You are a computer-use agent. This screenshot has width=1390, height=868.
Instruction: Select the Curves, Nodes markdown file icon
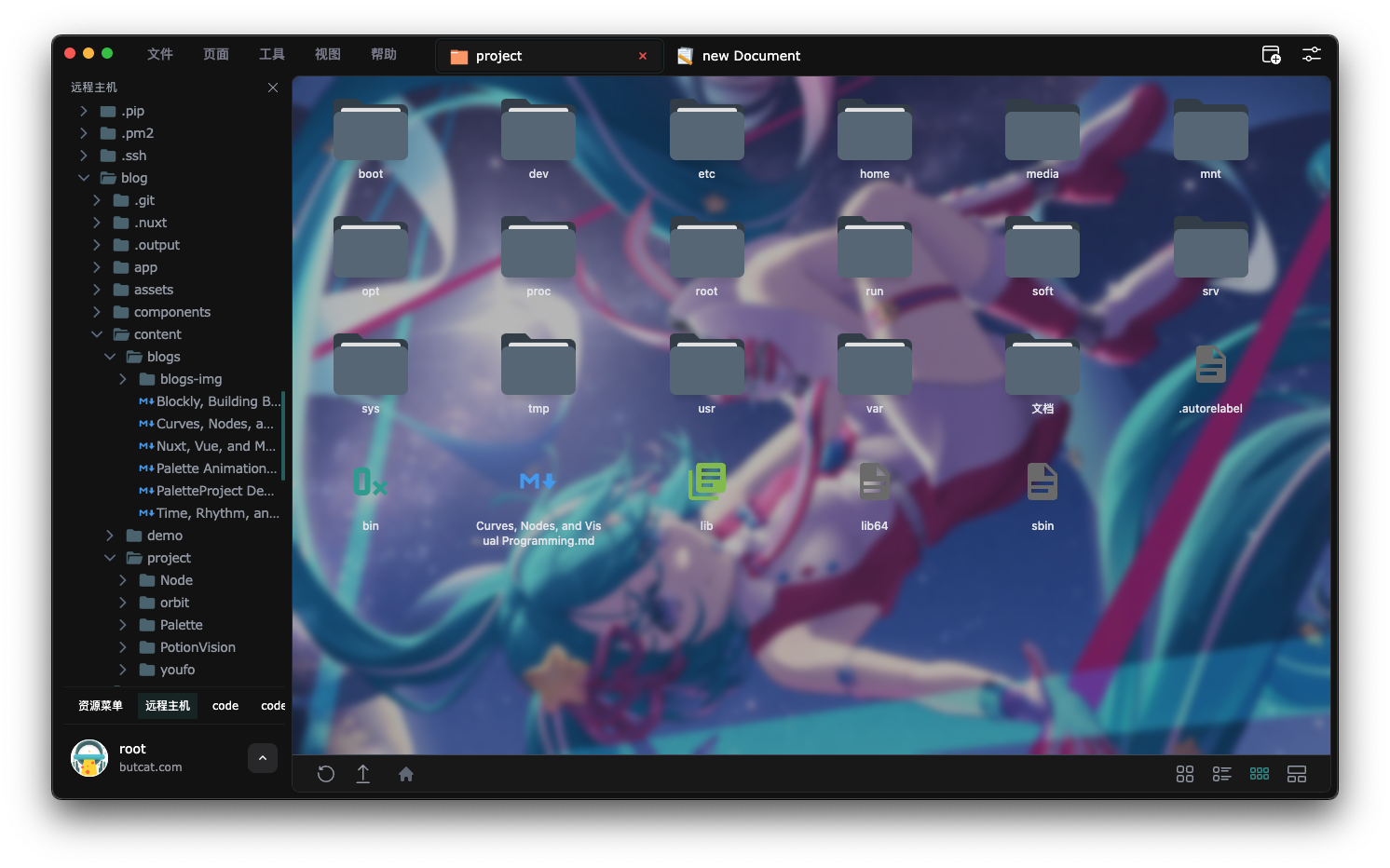(538, 481)
